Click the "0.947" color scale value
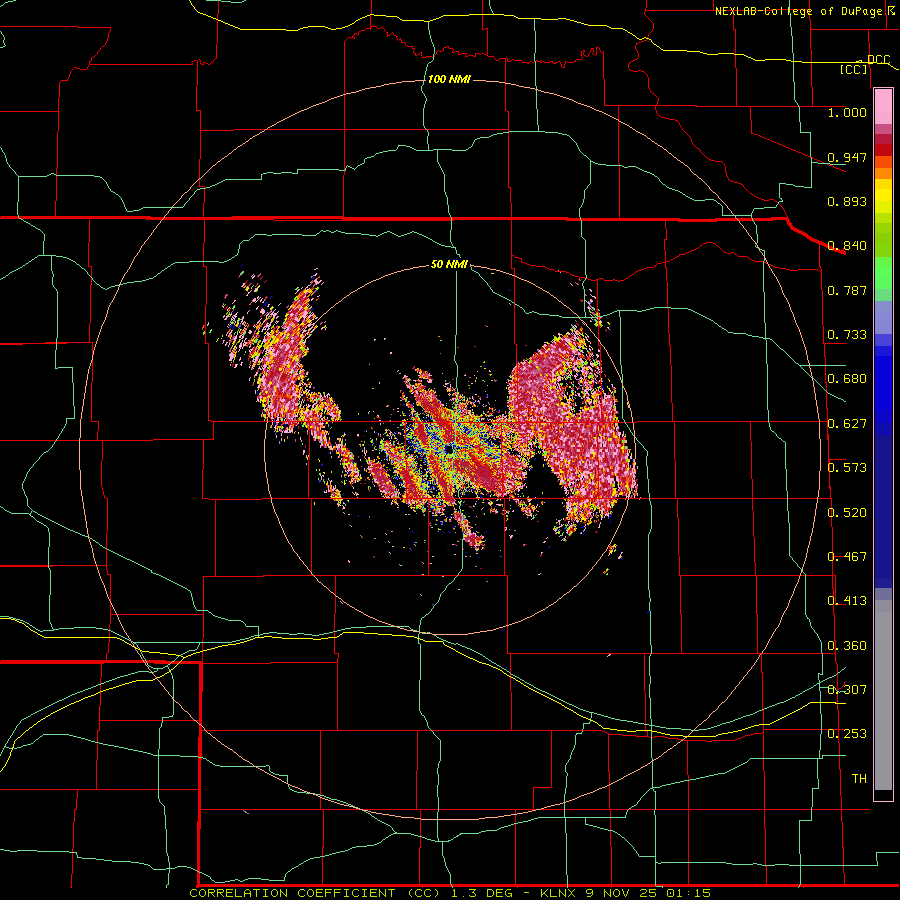900x900 pixels. 847,157
